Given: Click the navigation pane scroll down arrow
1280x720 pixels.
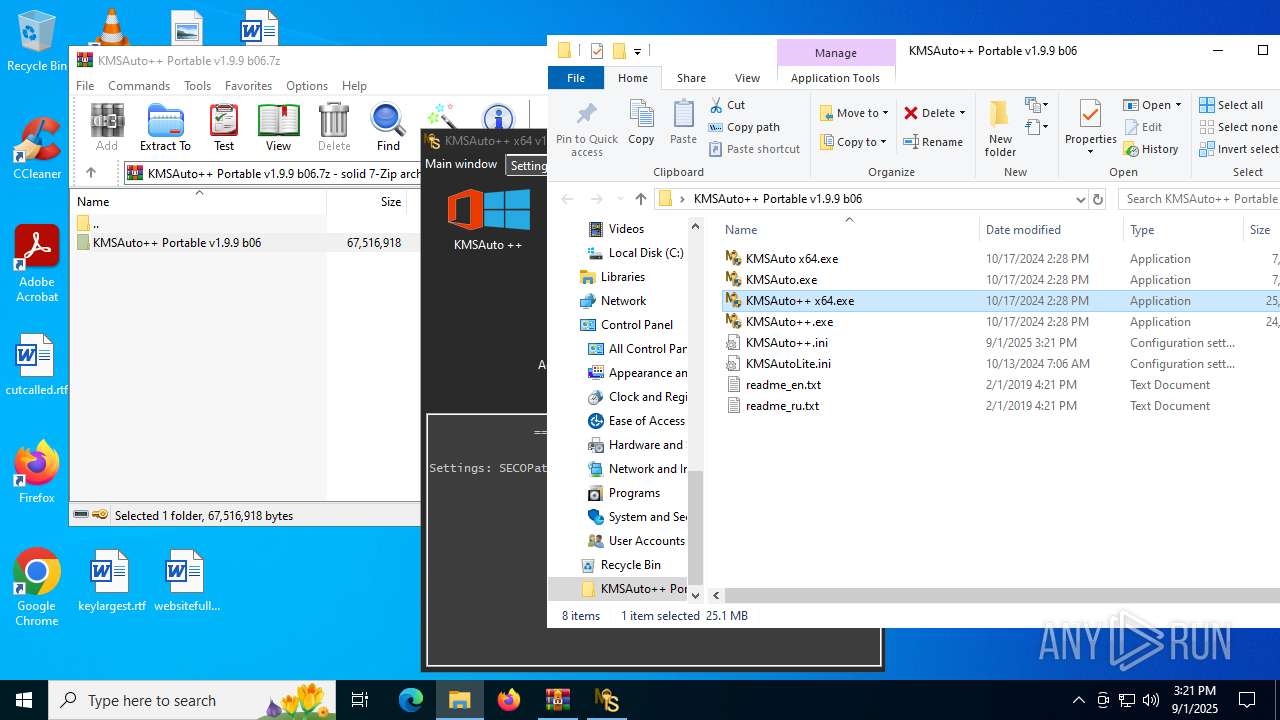Looking at the screenshot, I should [x=695, y=595].
